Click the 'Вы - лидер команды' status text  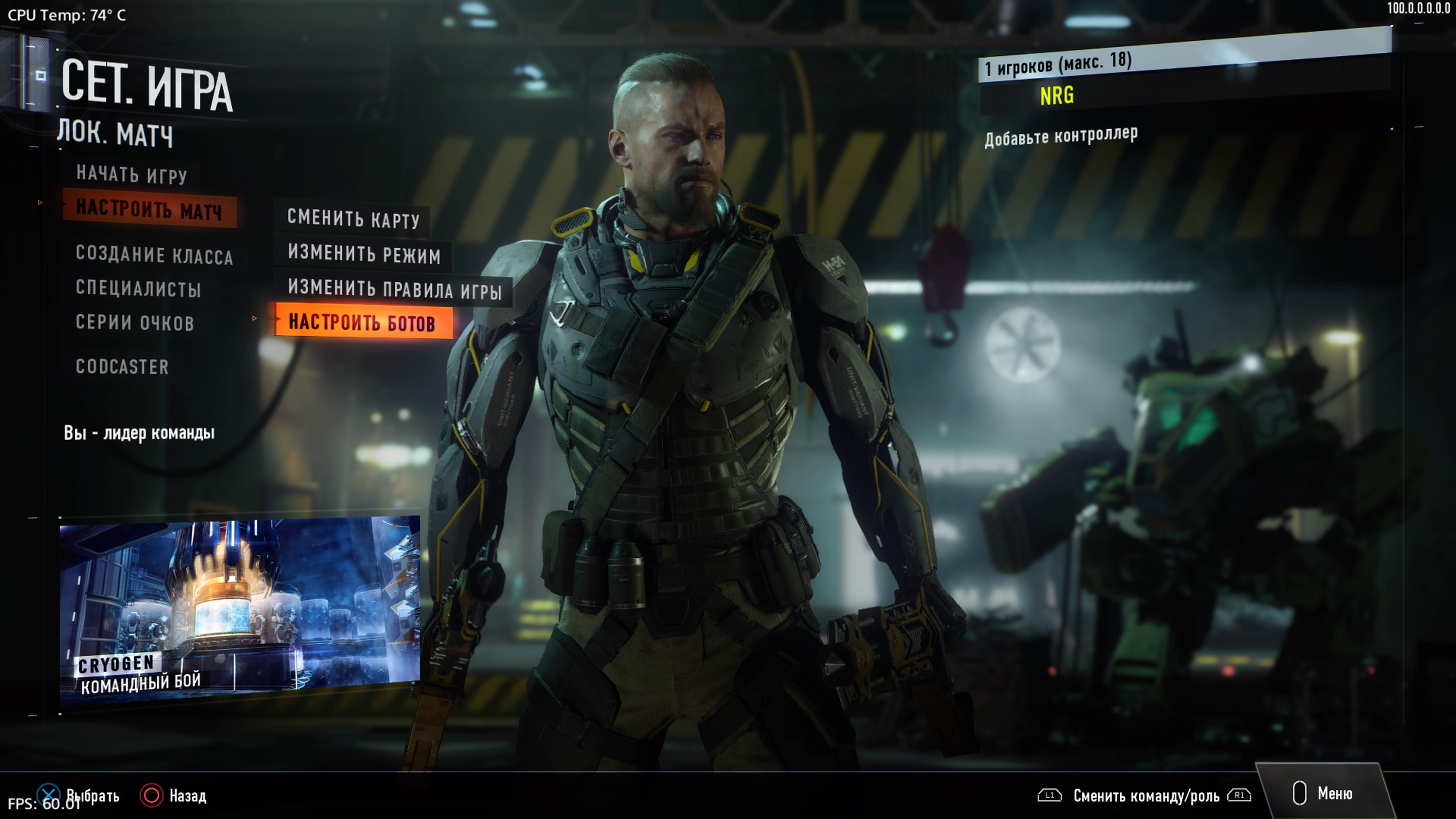[139, 433]
